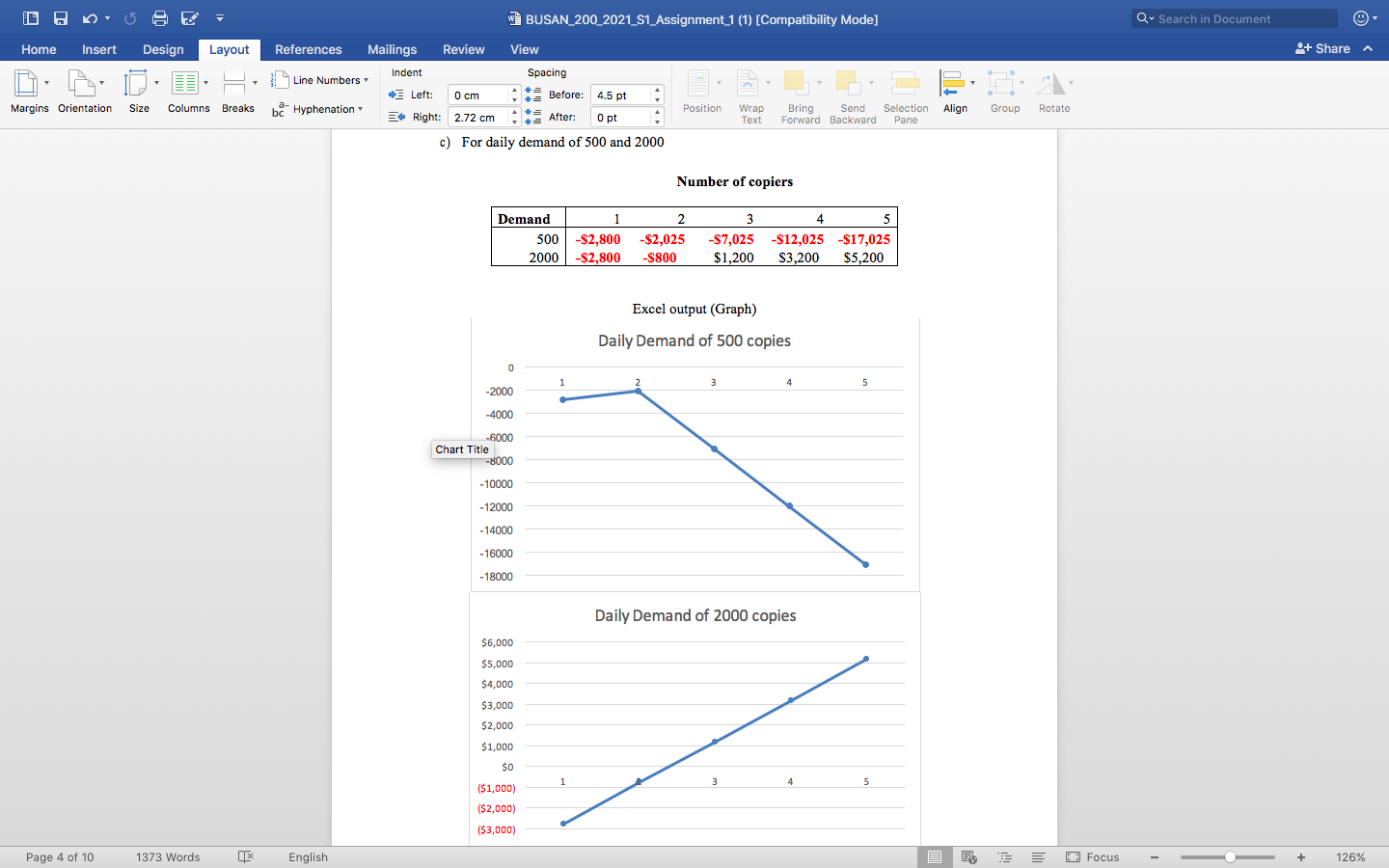The height and width of the screenshot is (868, 1389).
Task: Switch to Draft view
Action: 1038,857
